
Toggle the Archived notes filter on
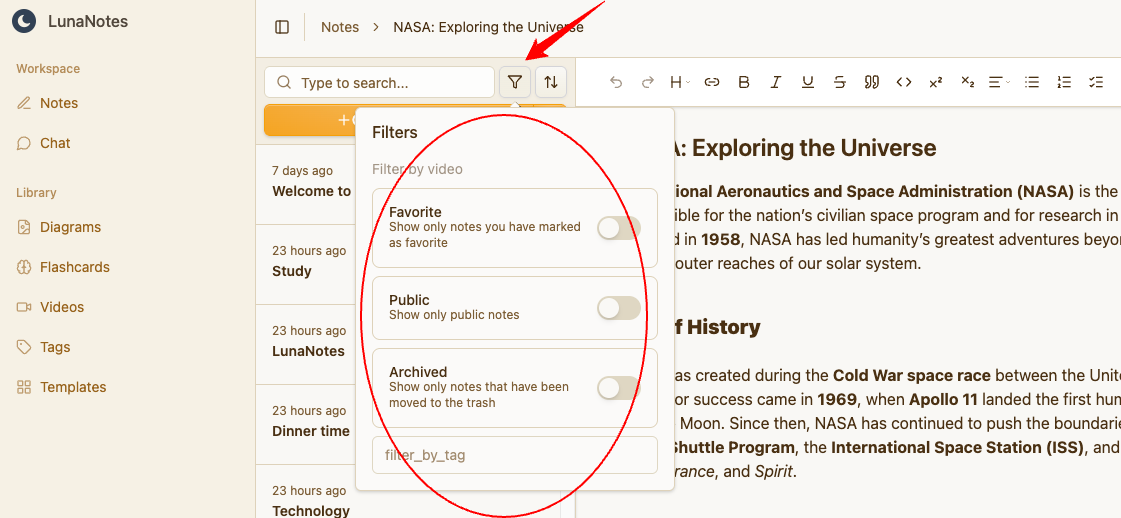[618, 388]
